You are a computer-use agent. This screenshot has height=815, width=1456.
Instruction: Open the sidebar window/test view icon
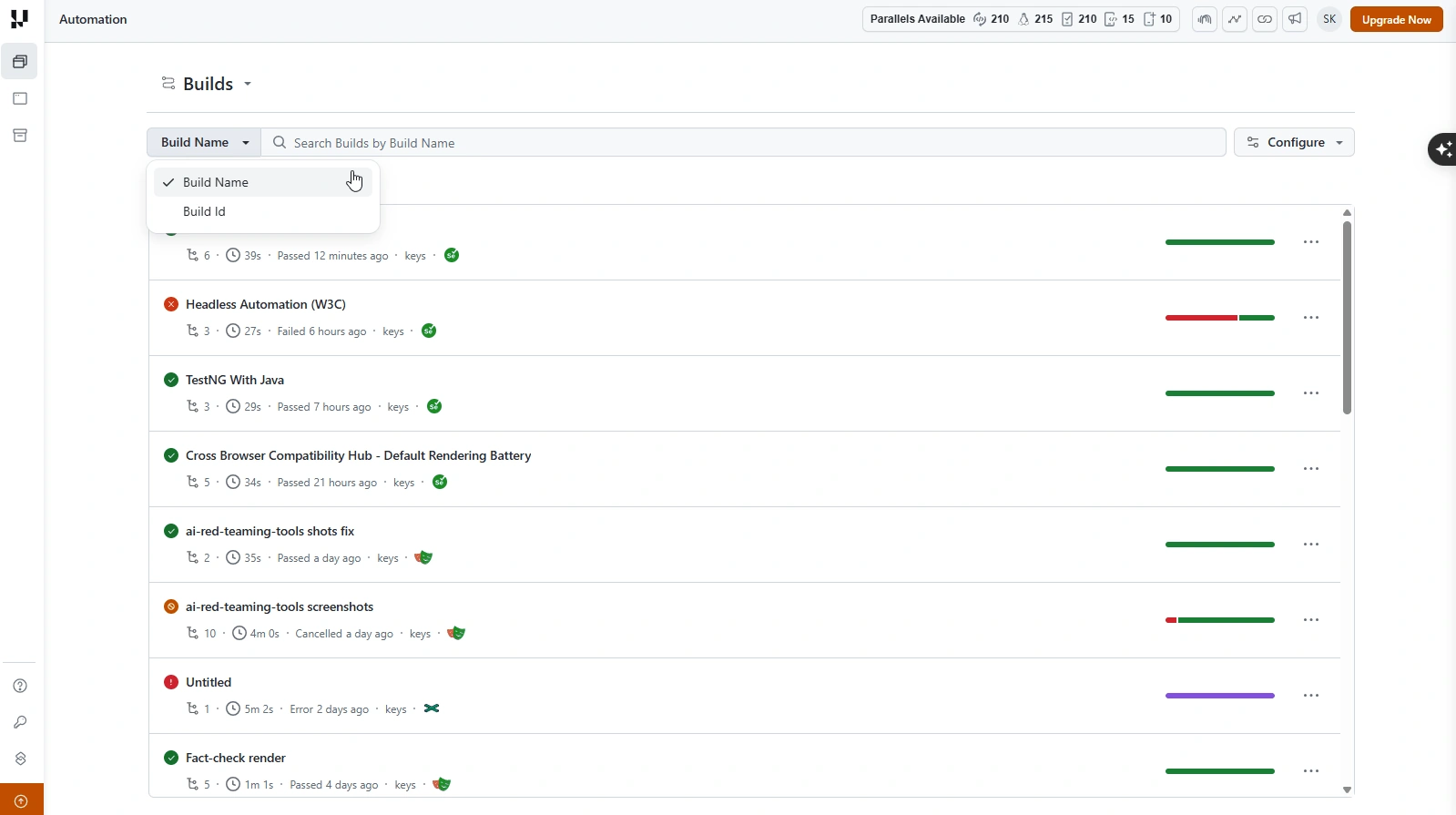[x=20, y=98]
